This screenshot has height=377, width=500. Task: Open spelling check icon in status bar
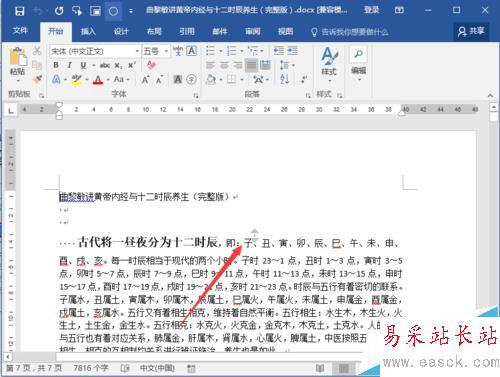tap(125, 368)
